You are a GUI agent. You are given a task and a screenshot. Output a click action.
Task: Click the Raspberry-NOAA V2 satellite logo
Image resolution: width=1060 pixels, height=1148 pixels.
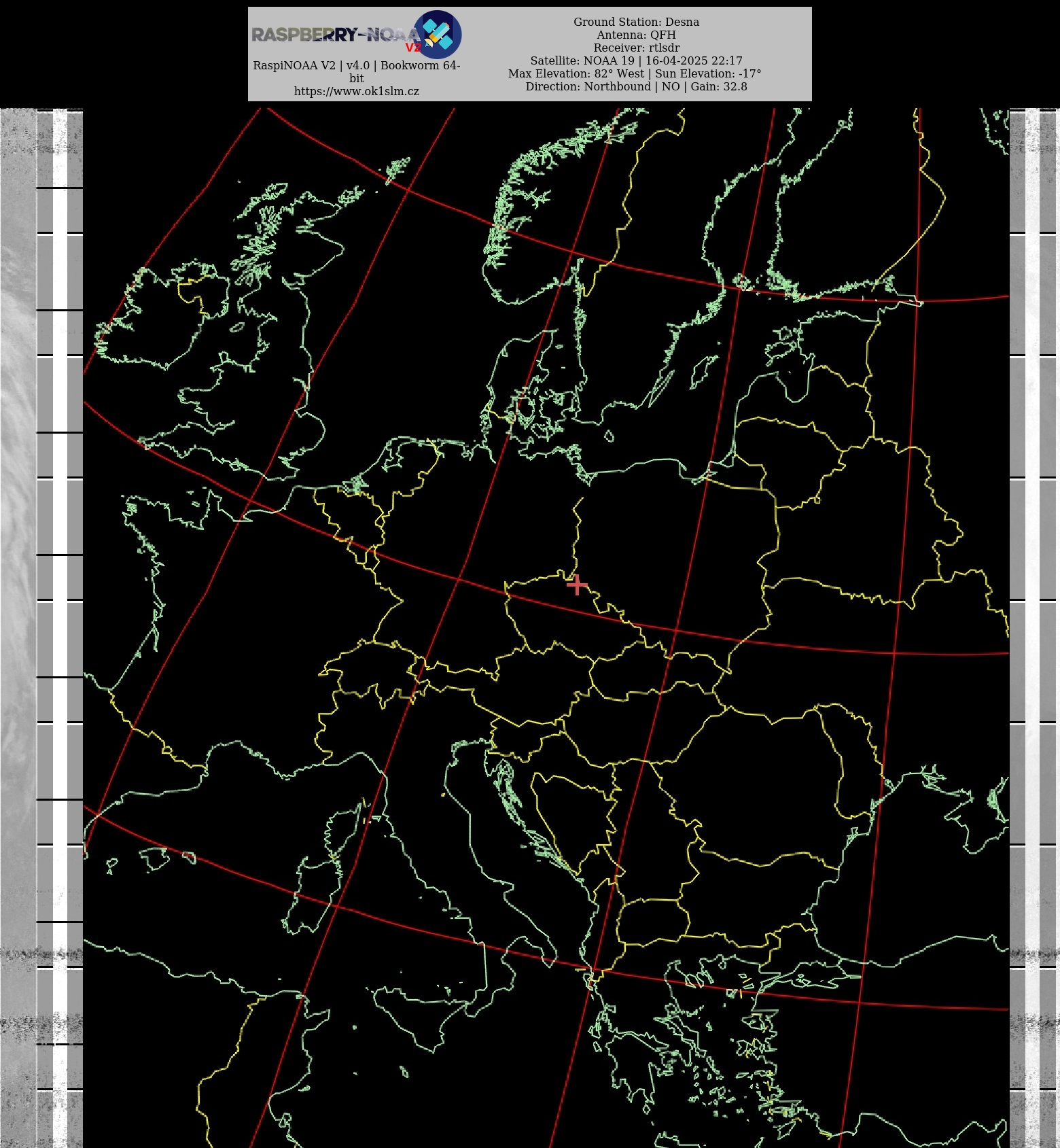click(x=438, y=34)
